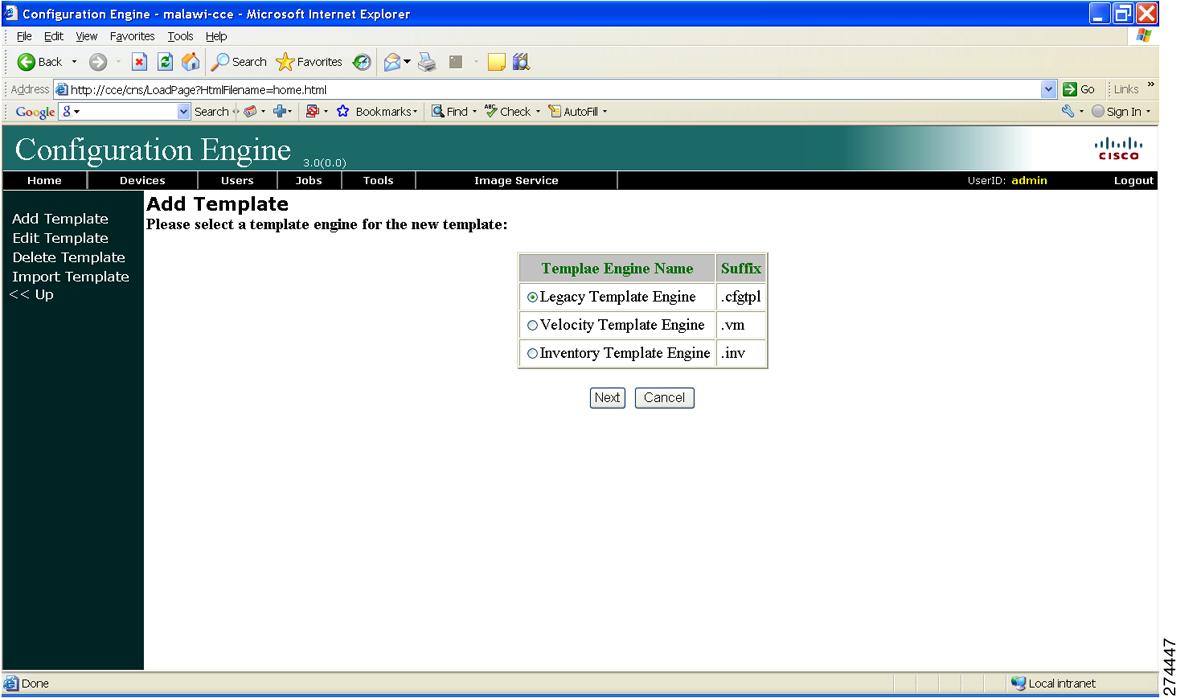Click the Cisco logo
1180x698 pixels.
click(x=1118, y=148)
